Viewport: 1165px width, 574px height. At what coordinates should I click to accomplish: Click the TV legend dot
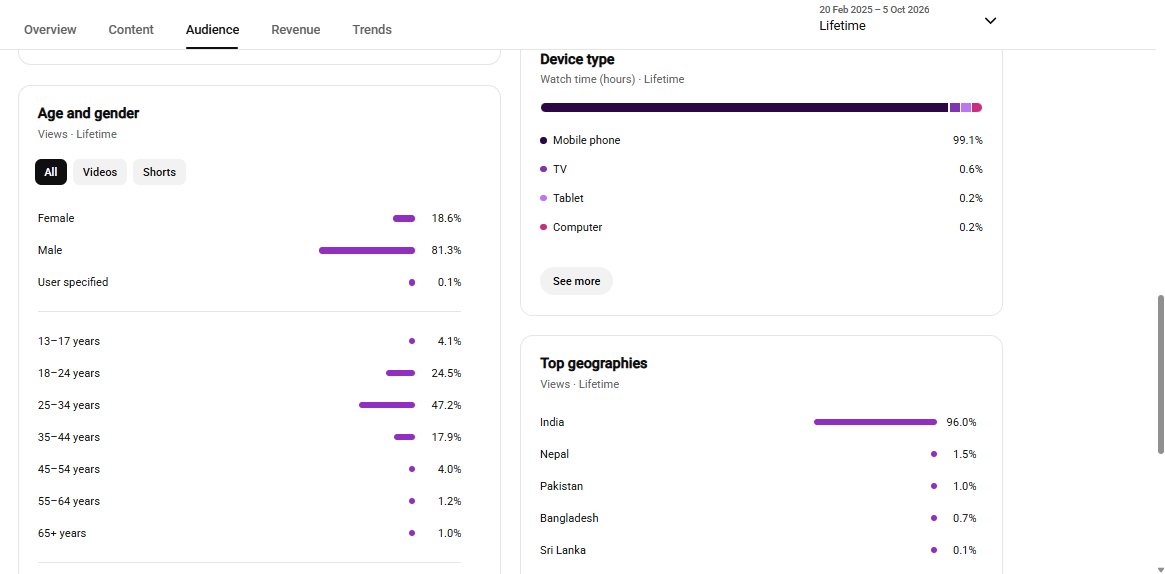(x=544, y=169)
